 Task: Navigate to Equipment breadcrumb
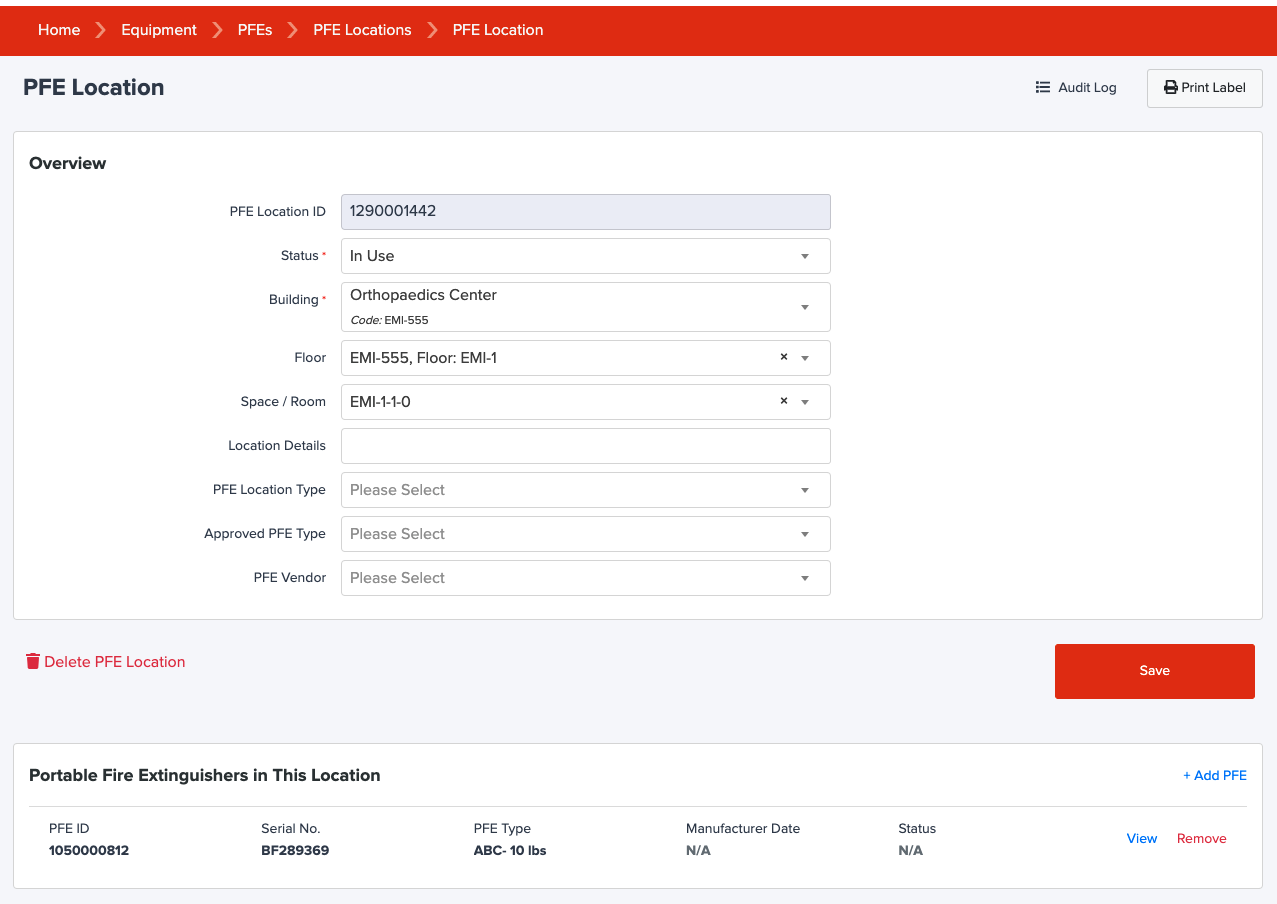(x=159, y=30)
